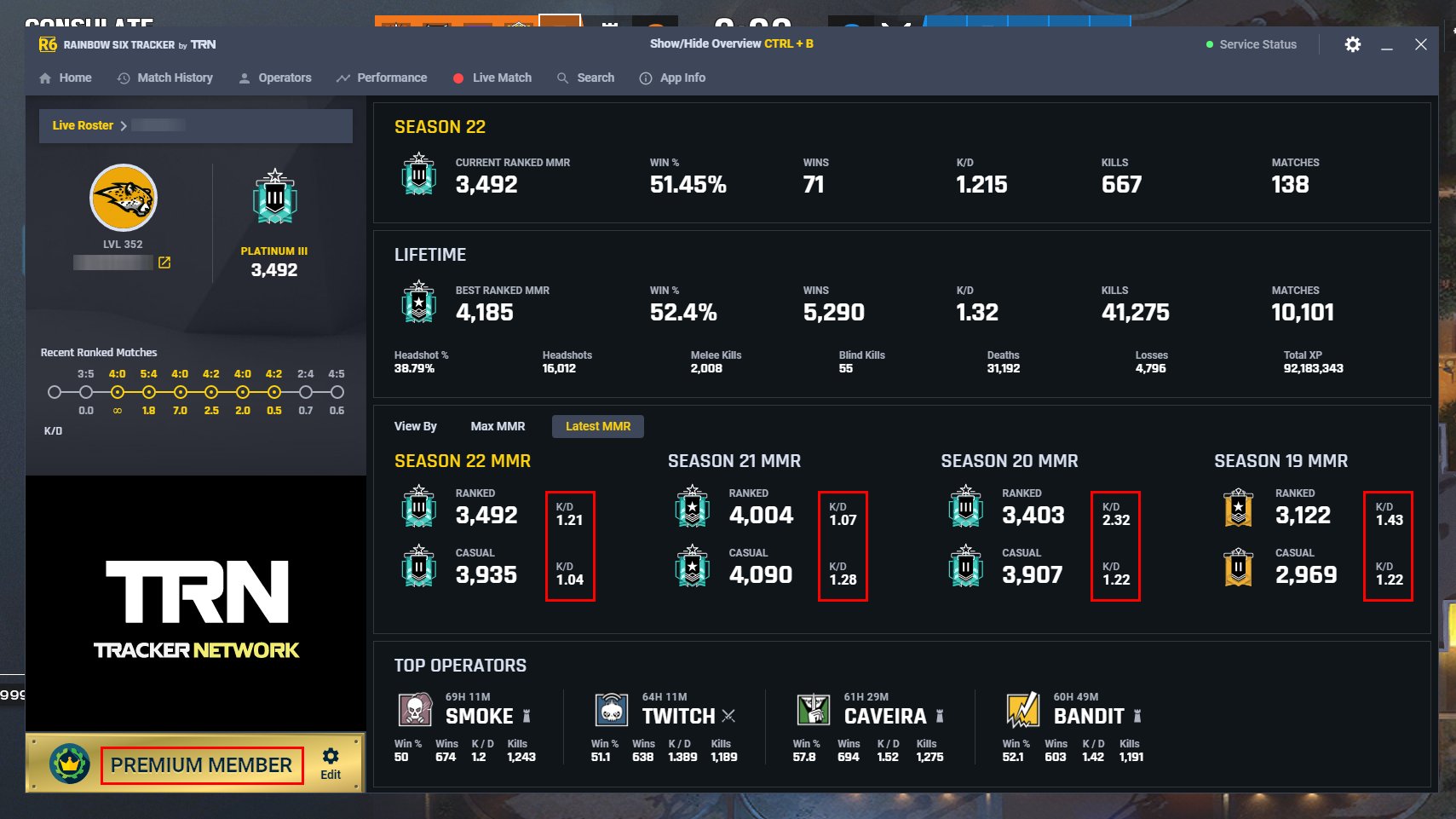
Task: Click the Smoke operator icon
Action: 415,709
